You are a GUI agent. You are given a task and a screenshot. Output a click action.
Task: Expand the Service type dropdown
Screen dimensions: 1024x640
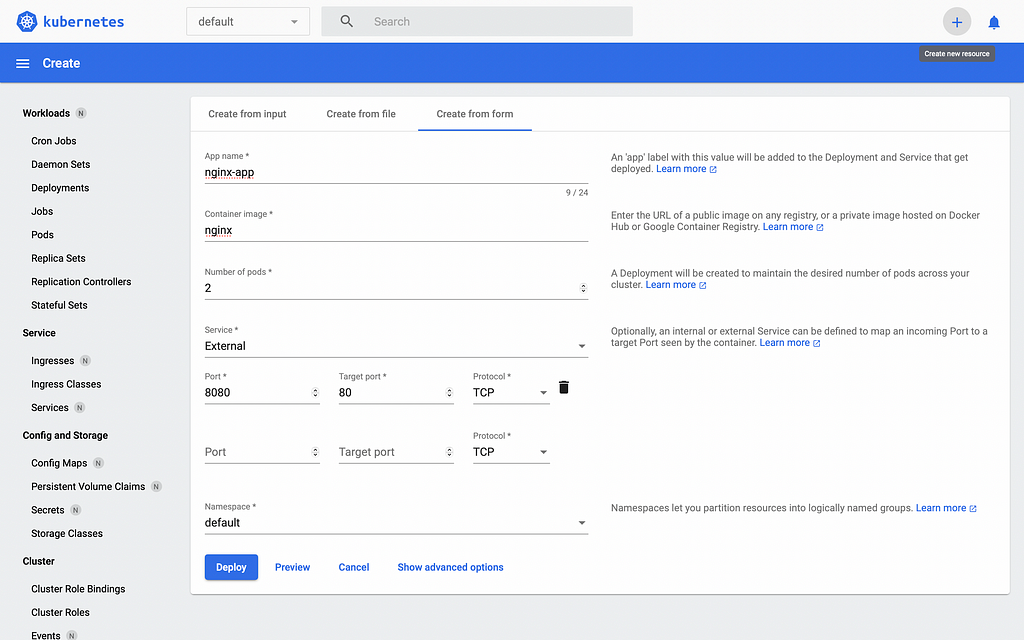pyautogui.click(x=396, y=346)
